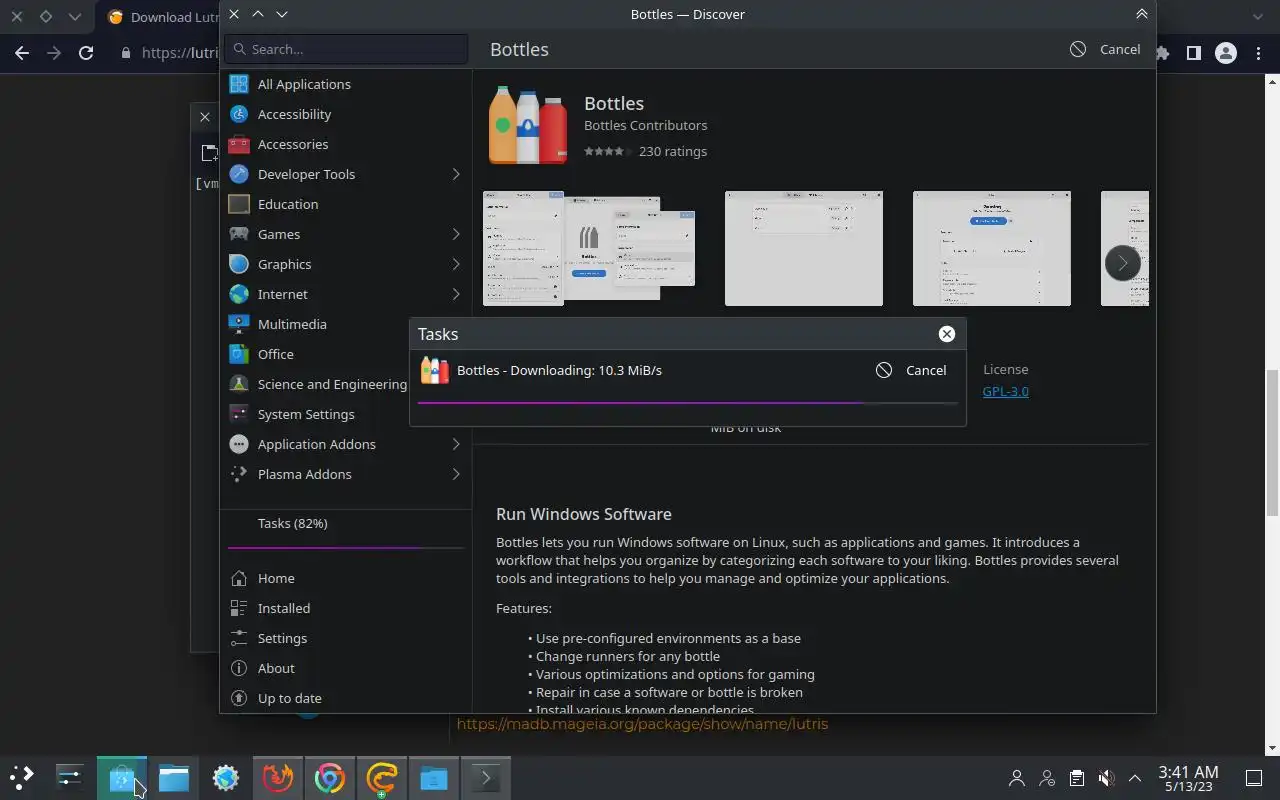Toggle the browser side panel icon
Screen dimensions: 1280x800
pos(1193,53)
